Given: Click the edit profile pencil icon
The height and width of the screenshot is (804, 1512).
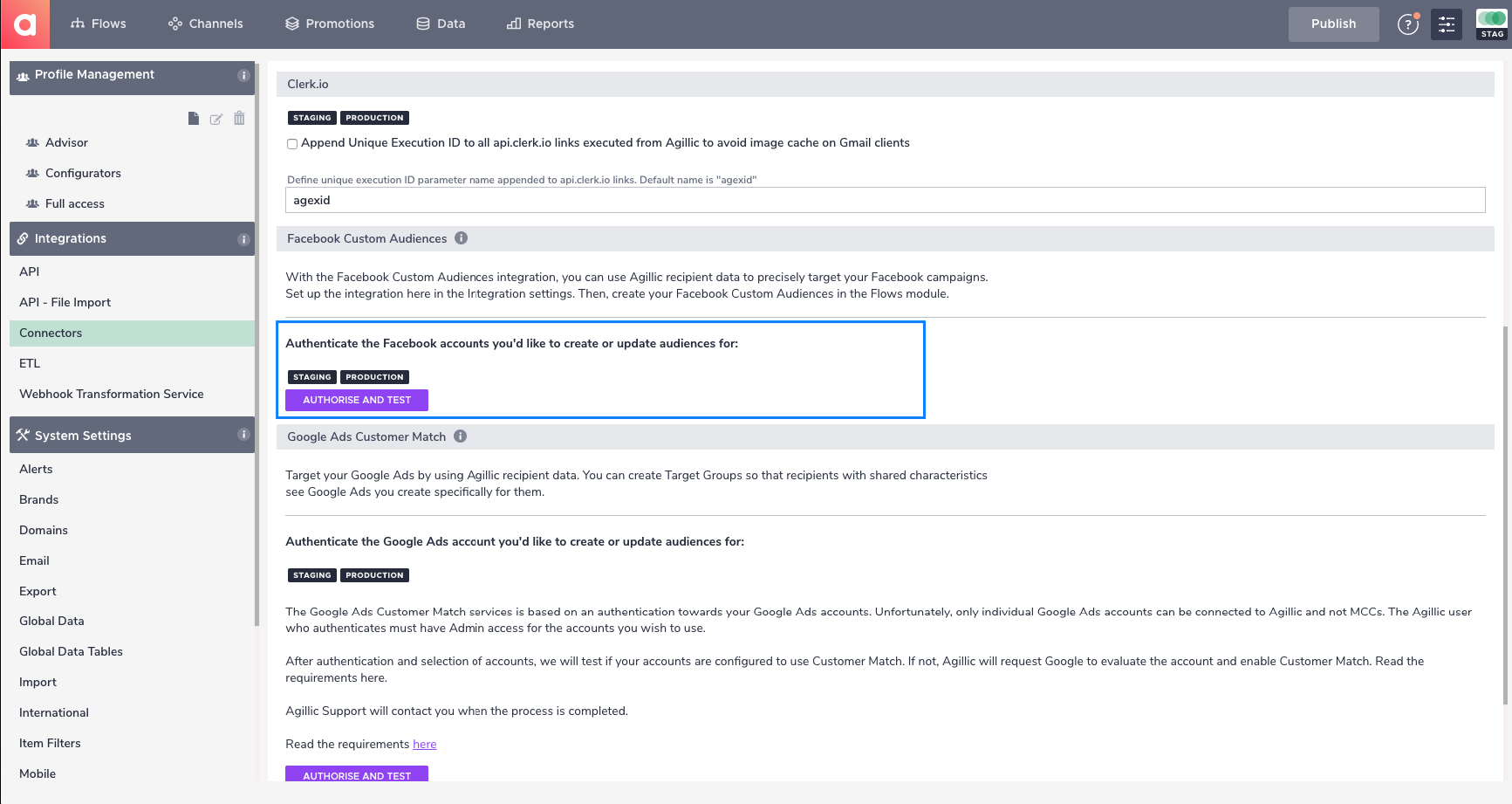Looking at the screenshot, I should (216, 119).
